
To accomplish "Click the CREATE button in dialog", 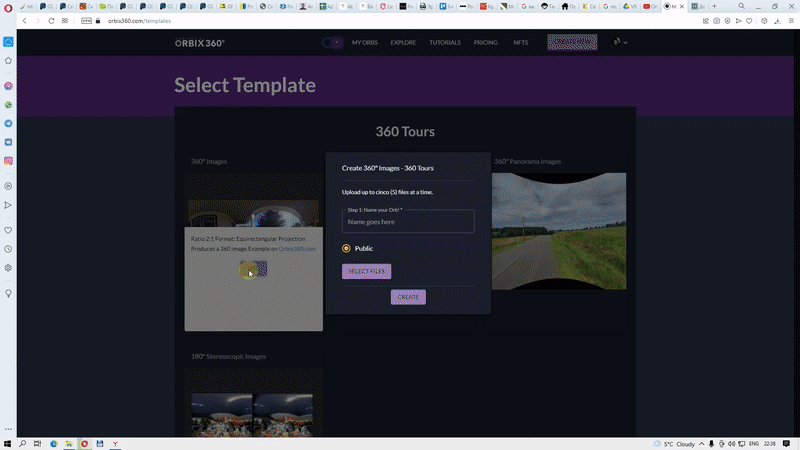I will click(408, 297).
